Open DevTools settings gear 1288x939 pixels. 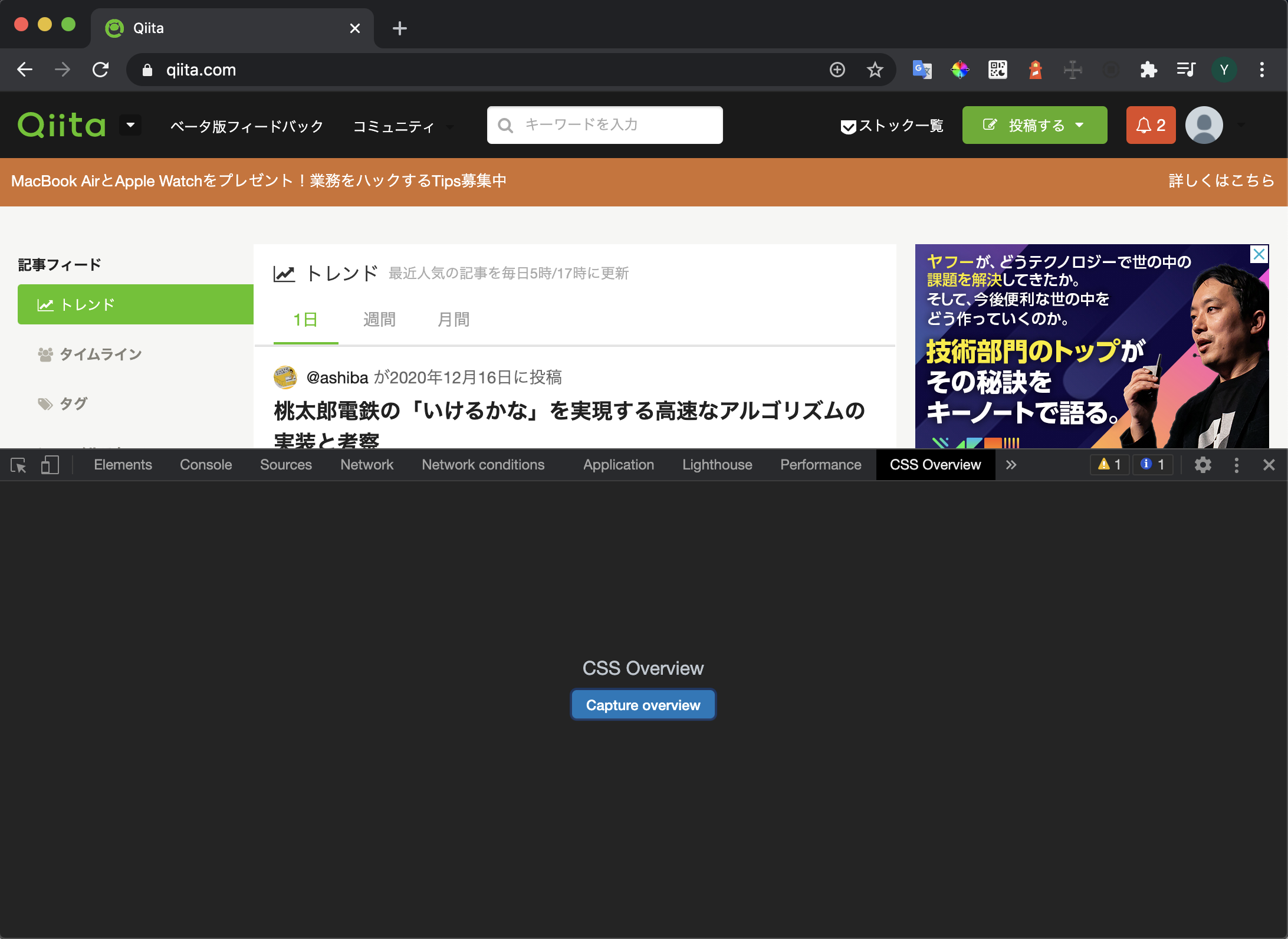[x=1203, y=465]
